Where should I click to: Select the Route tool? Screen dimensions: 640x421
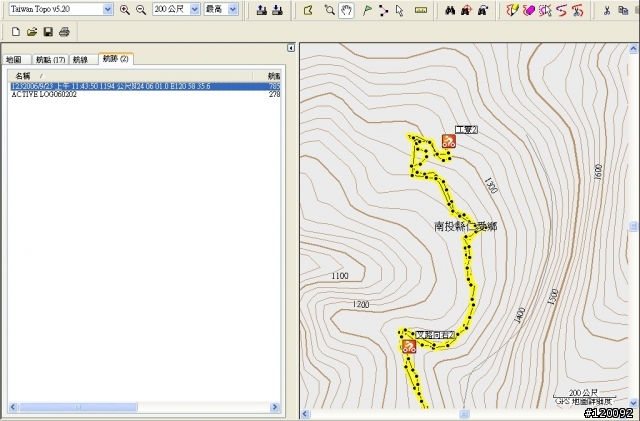point(383,10)
